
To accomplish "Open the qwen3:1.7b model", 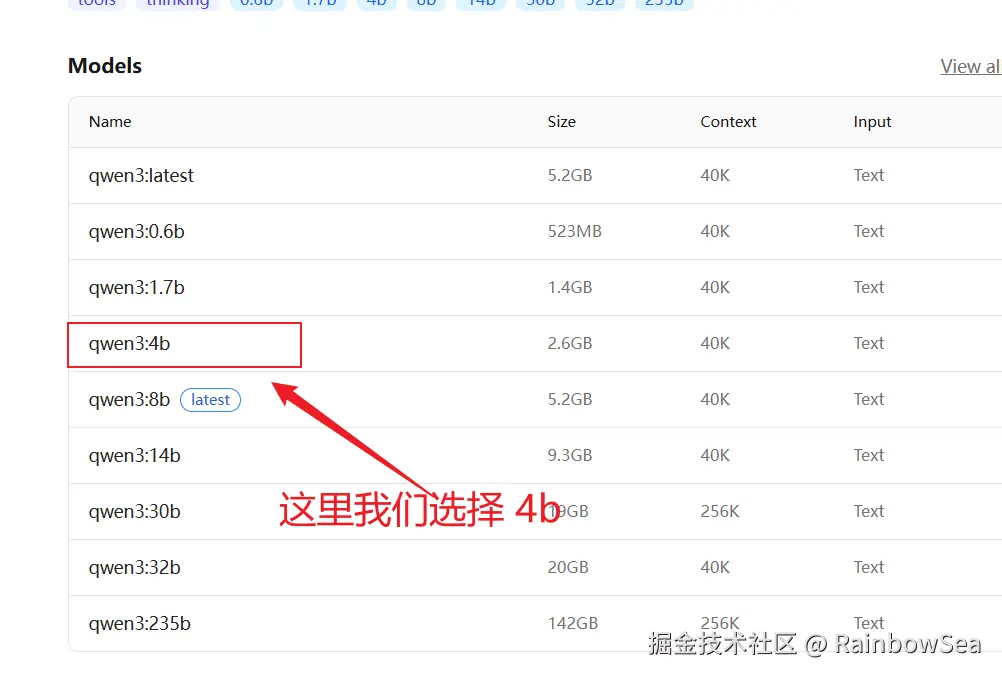I will (x=136, y=288).
